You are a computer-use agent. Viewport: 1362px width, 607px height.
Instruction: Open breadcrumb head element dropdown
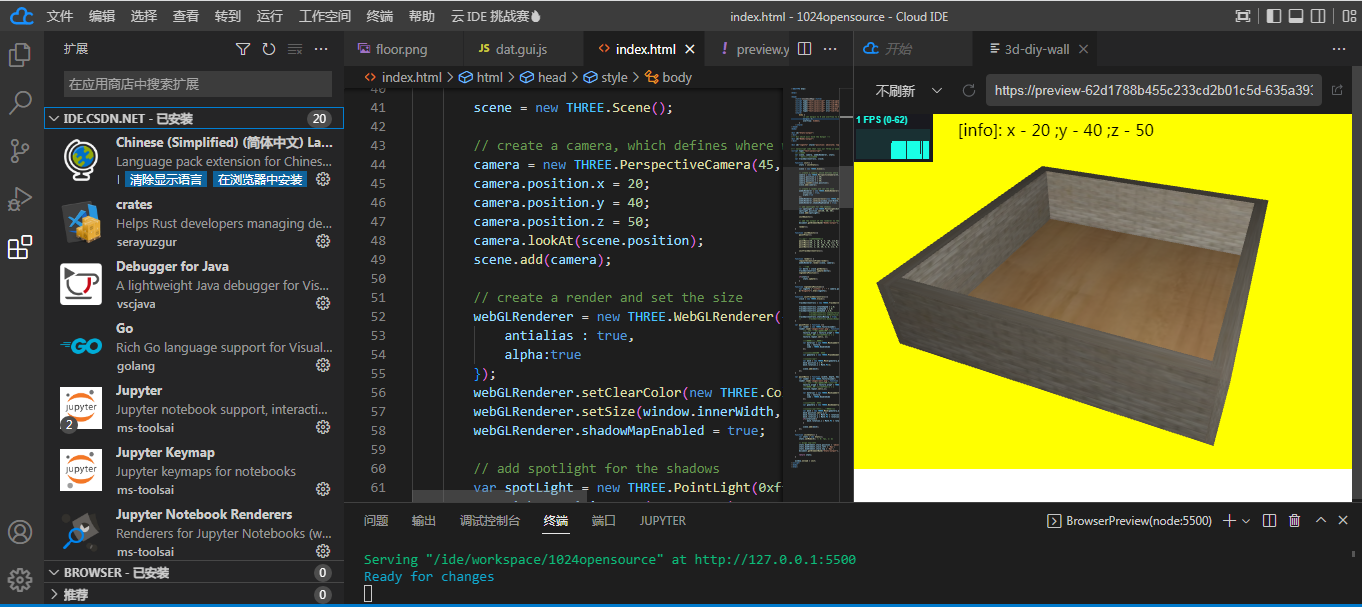pyautogui.click(x=544, y=77)
